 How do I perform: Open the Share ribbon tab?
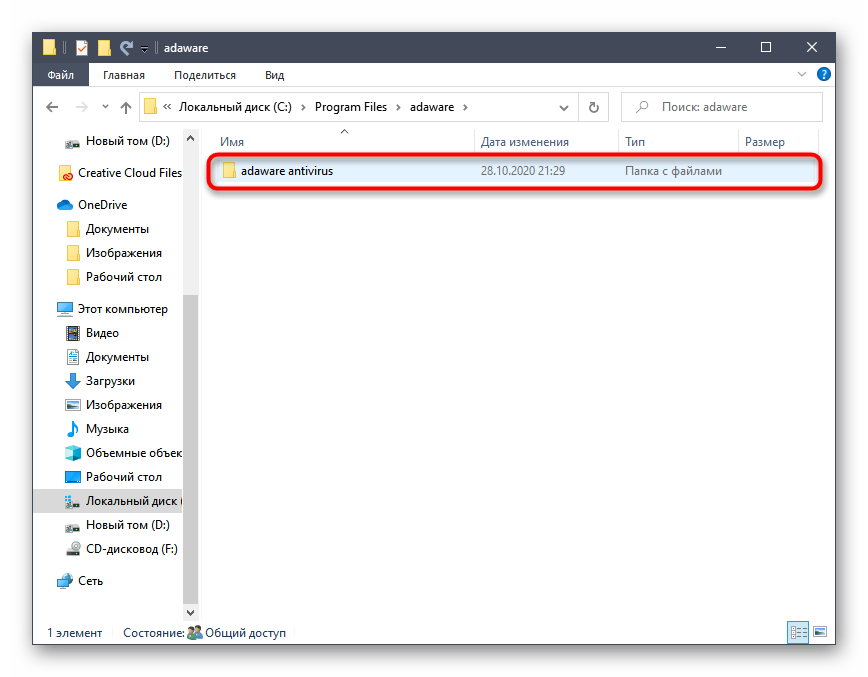pyautogui.click(x=204, y=75)
